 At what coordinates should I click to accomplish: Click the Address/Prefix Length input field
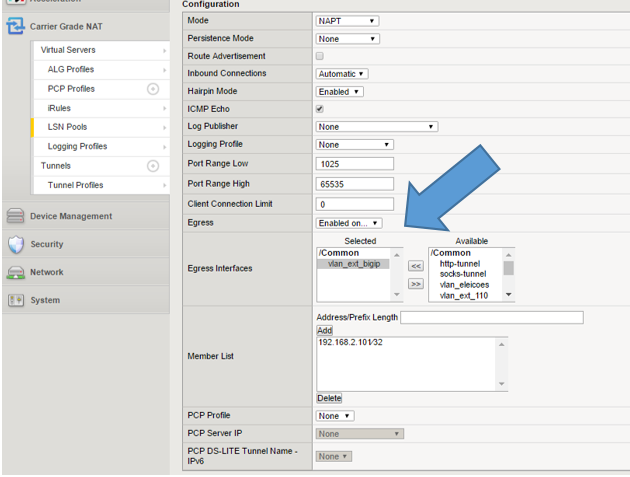pos(491,317)
